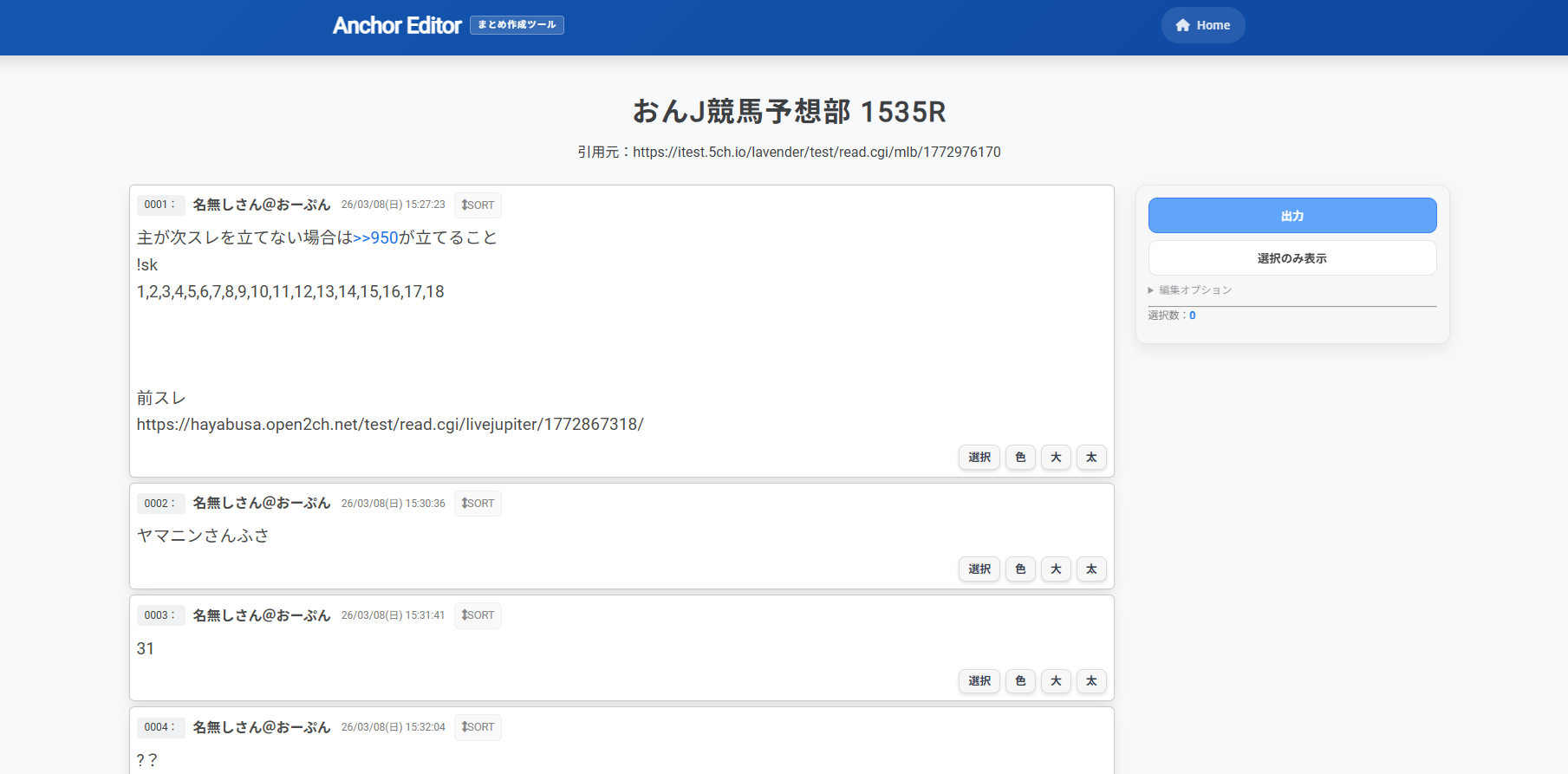This screenshot has height=774, width=1568.
Task: Apply color (色) to post 0002
Action: click(x=1020, y=569)
